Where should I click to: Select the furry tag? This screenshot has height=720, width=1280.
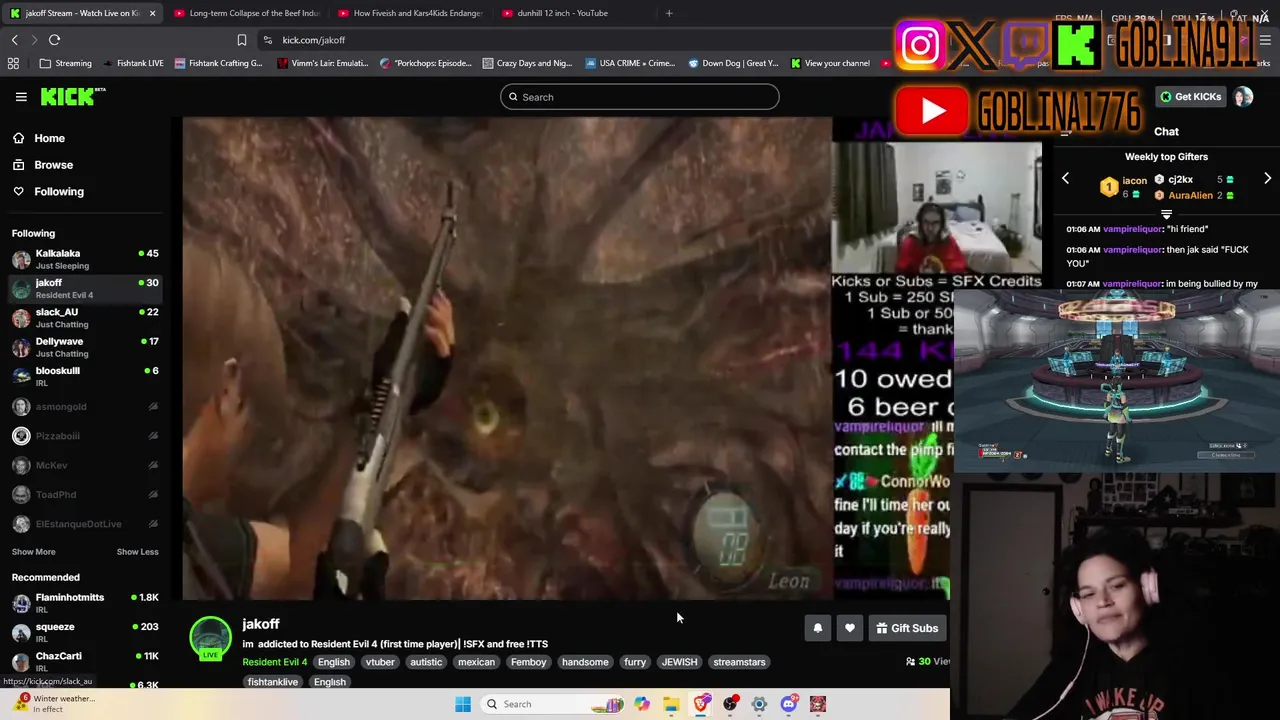click(x=635, y=662)
